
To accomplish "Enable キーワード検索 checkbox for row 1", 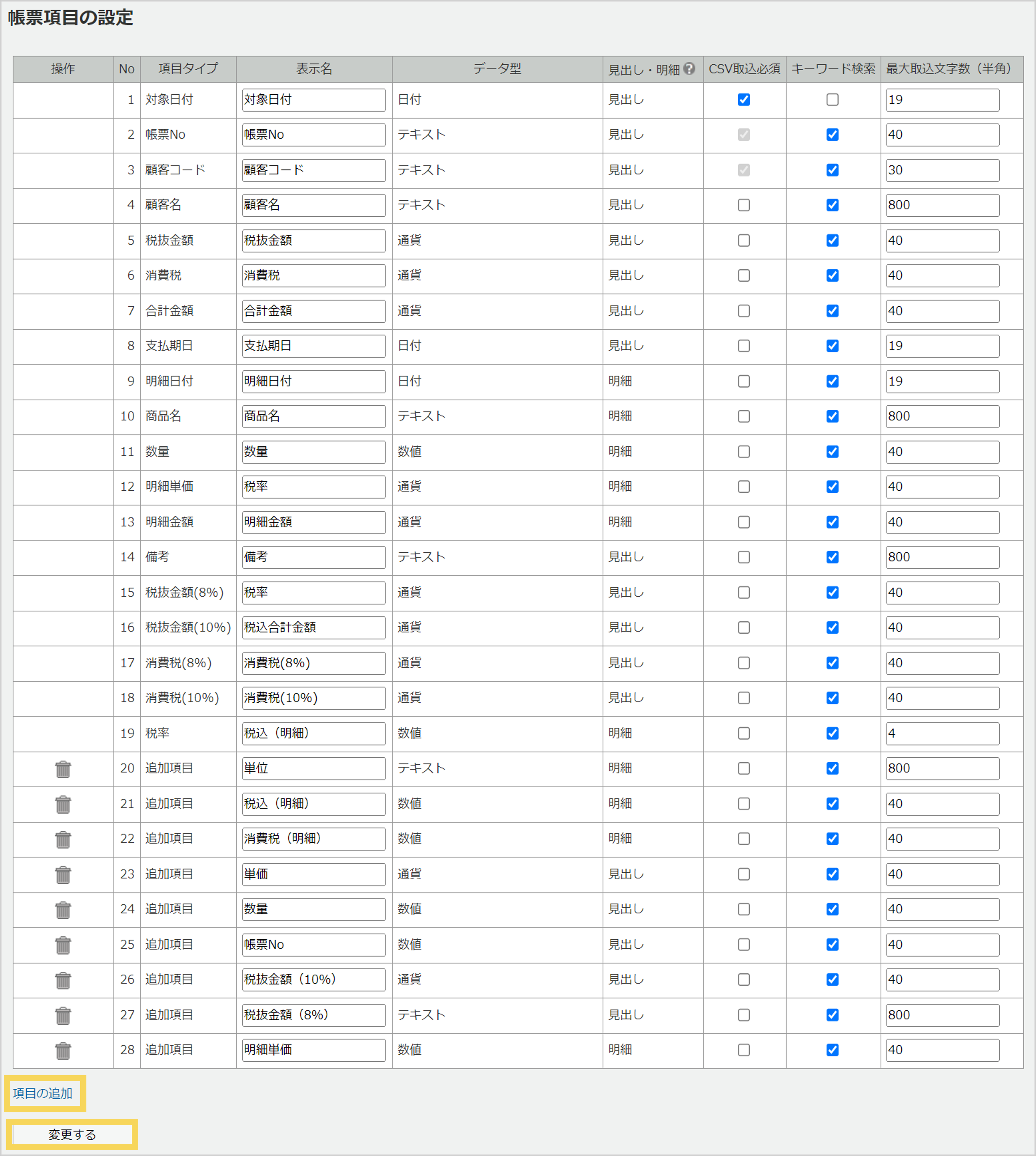I will (x=832, y=100).
